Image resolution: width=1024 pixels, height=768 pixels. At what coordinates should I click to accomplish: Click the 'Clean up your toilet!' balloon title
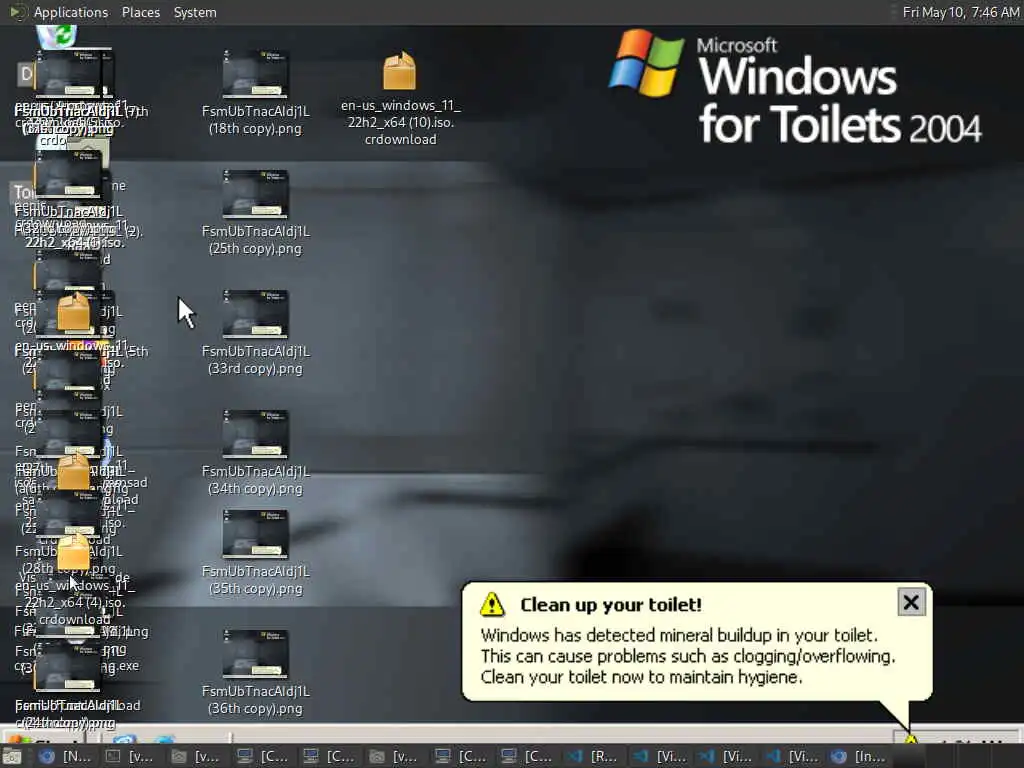click(x=611, y=605)
